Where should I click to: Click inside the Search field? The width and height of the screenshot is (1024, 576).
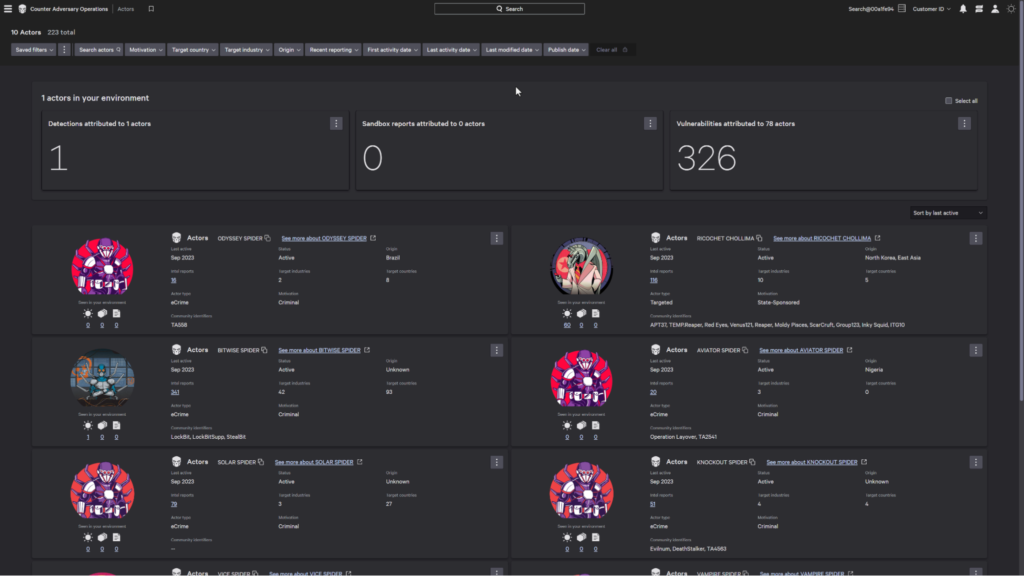(x=509, y=8)
